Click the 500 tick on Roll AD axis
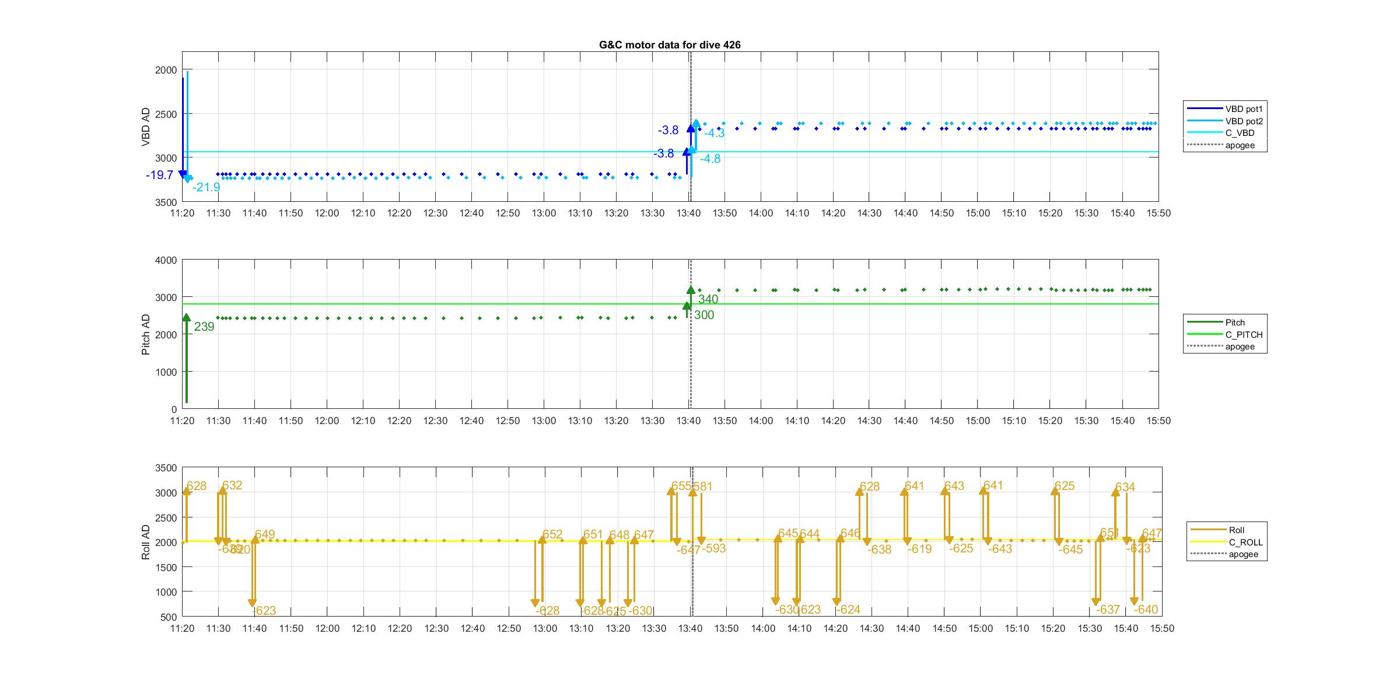 [169, 617]
